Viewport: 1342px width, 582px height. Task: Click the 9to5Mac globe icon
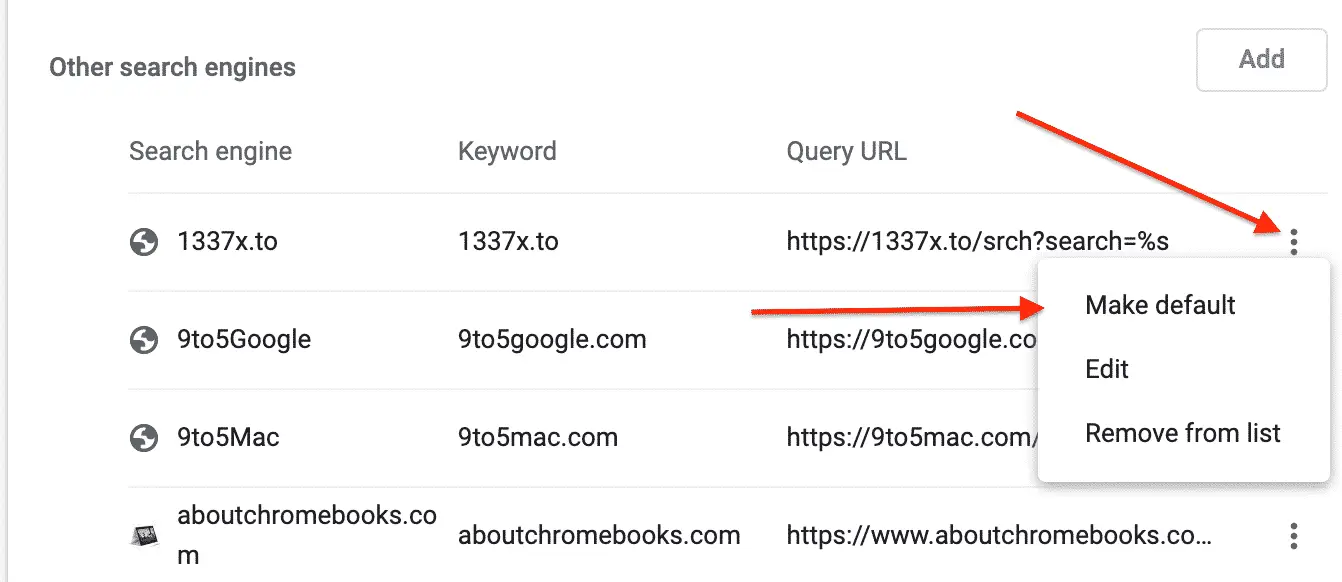click(x=144, y=437)
